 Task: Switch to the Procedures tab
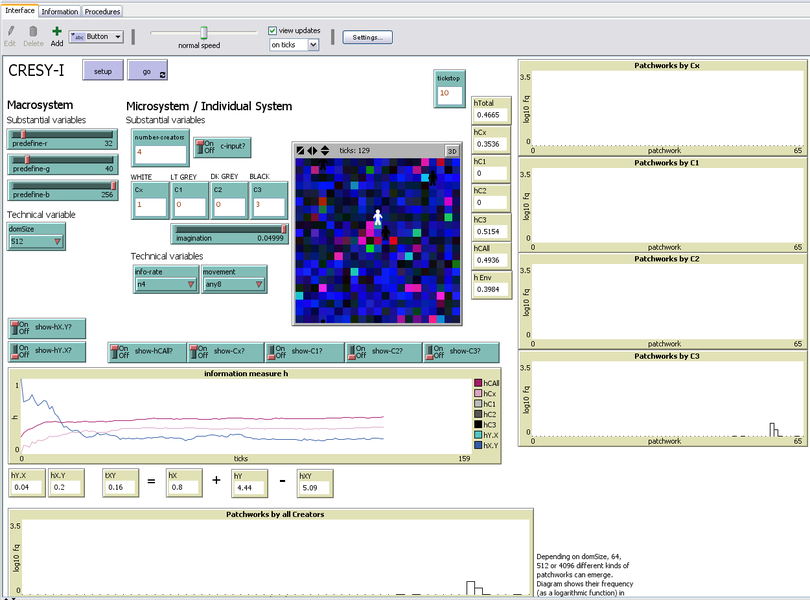102,11
